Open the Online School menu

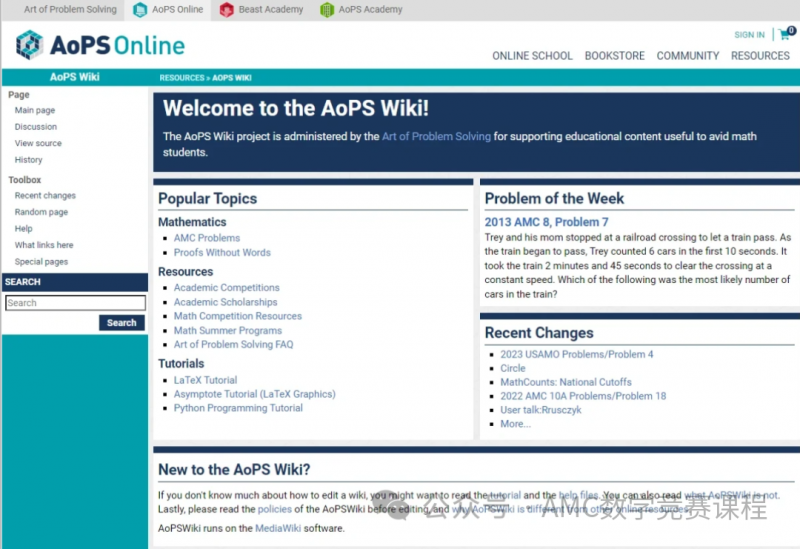click(x=532, y=56)
